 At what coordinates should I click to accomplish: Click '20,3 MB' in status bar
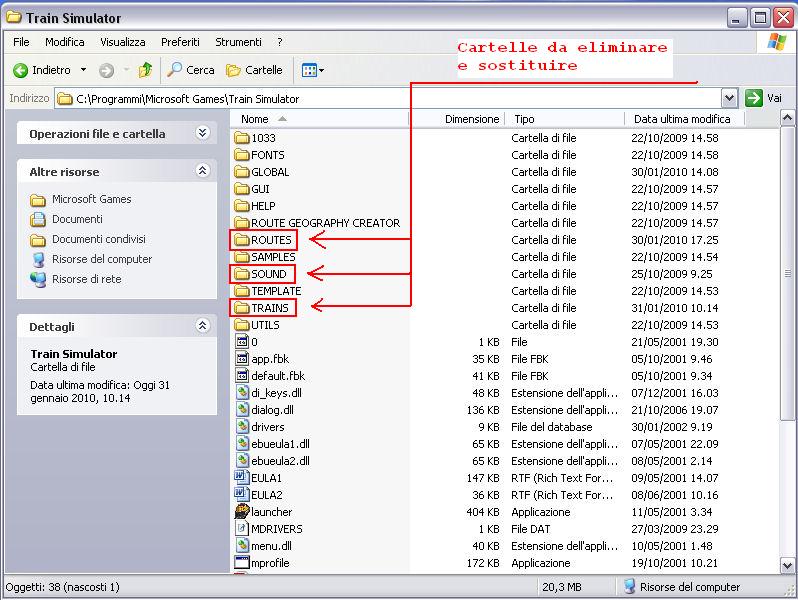pos(561,587)
